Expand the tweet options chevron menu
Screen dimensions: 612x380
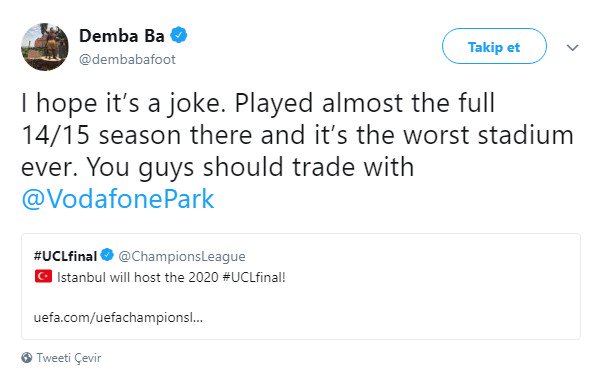(x=572, y=48)
